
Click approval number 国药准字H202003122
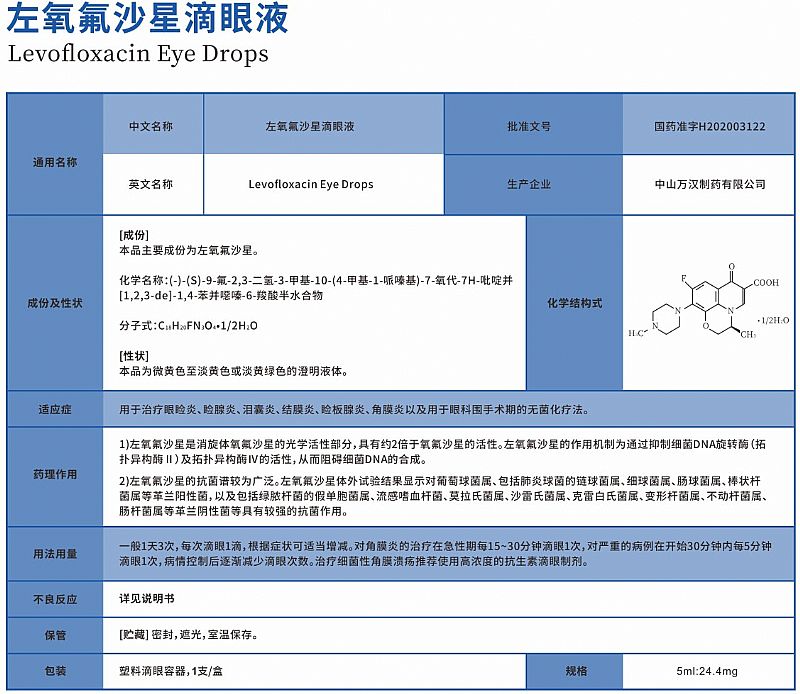click(709, 127)
